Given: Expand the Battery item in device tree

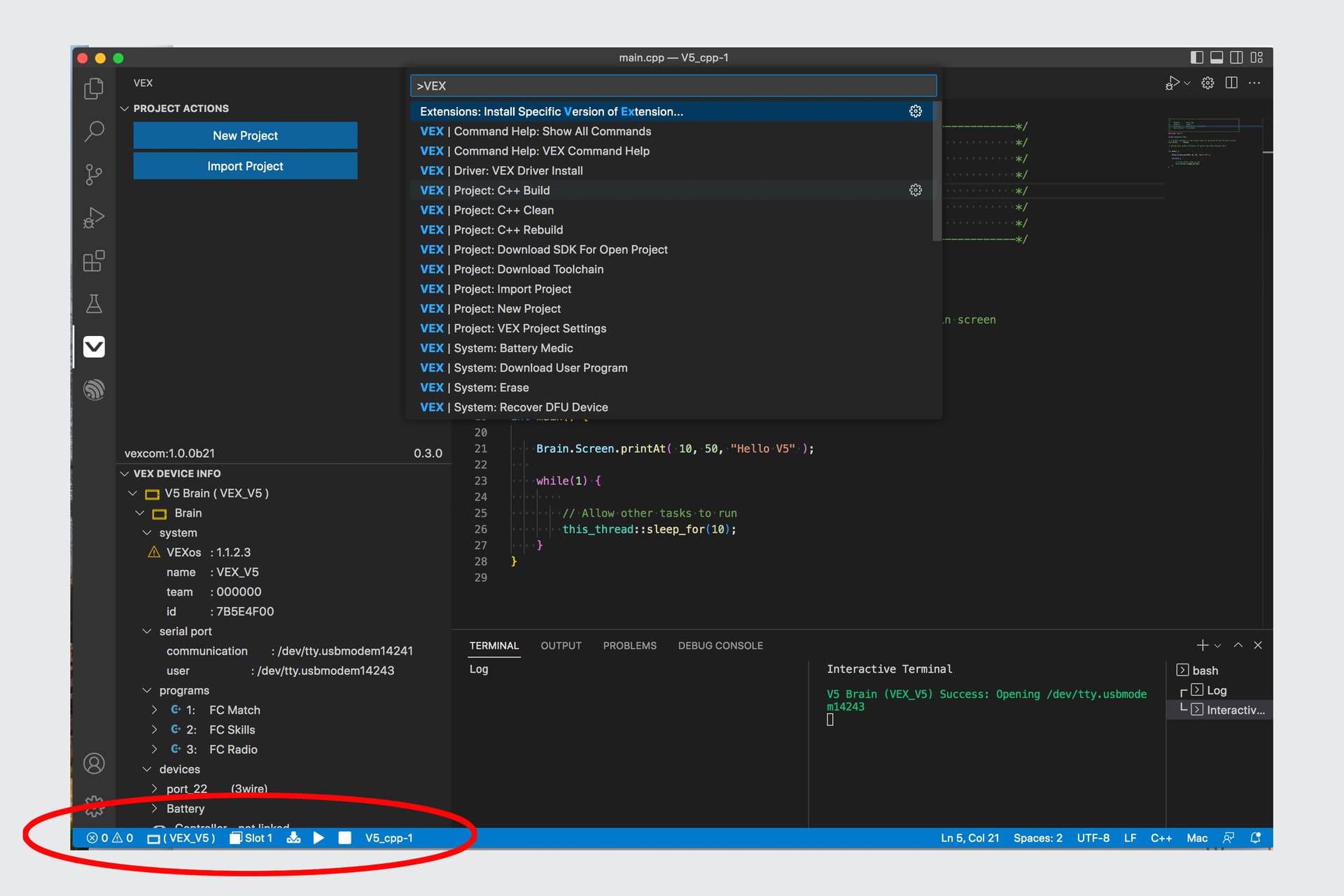Looking at the screenshot, I should [x=155, y=808].
